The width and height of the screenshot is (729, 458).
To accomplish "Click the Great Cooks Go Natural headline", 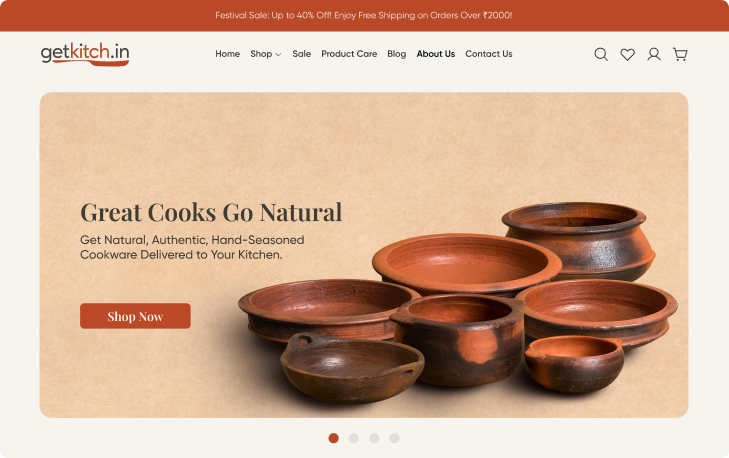I will pos(211,212).
